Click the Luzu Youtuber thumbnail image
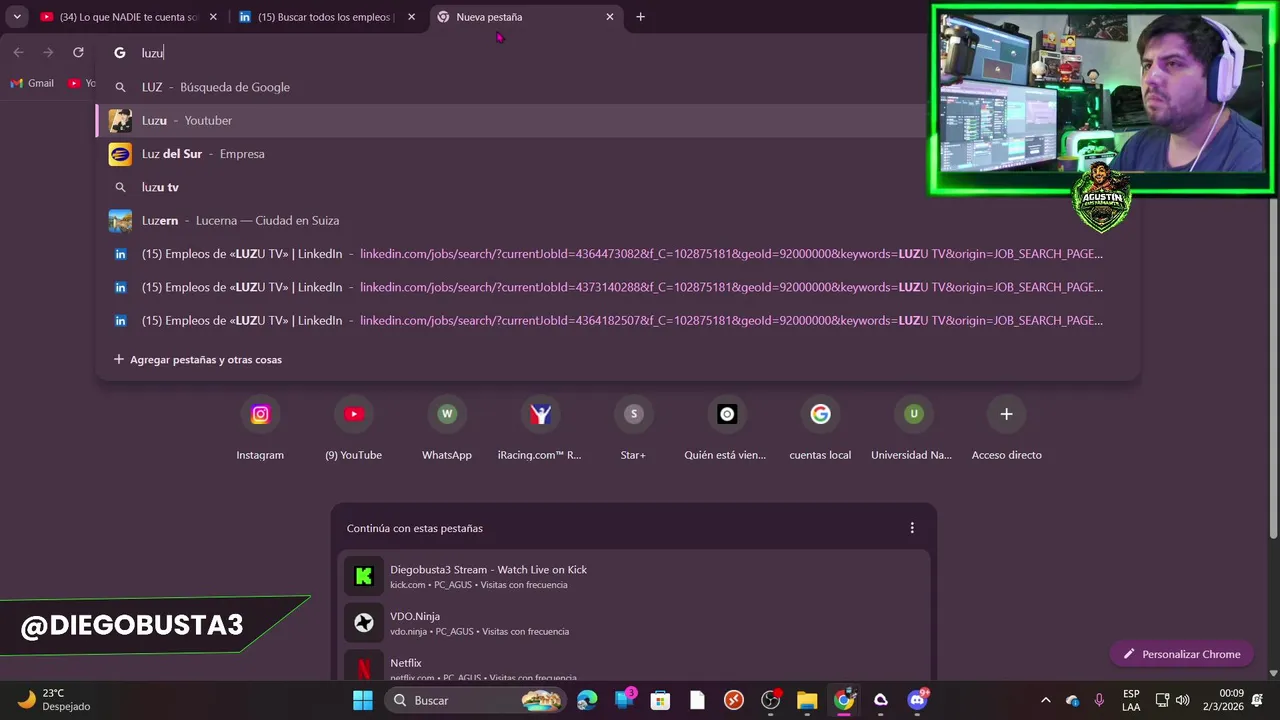Image resolution: width=1280 pixels, height=720 pixels. point(120,121)
